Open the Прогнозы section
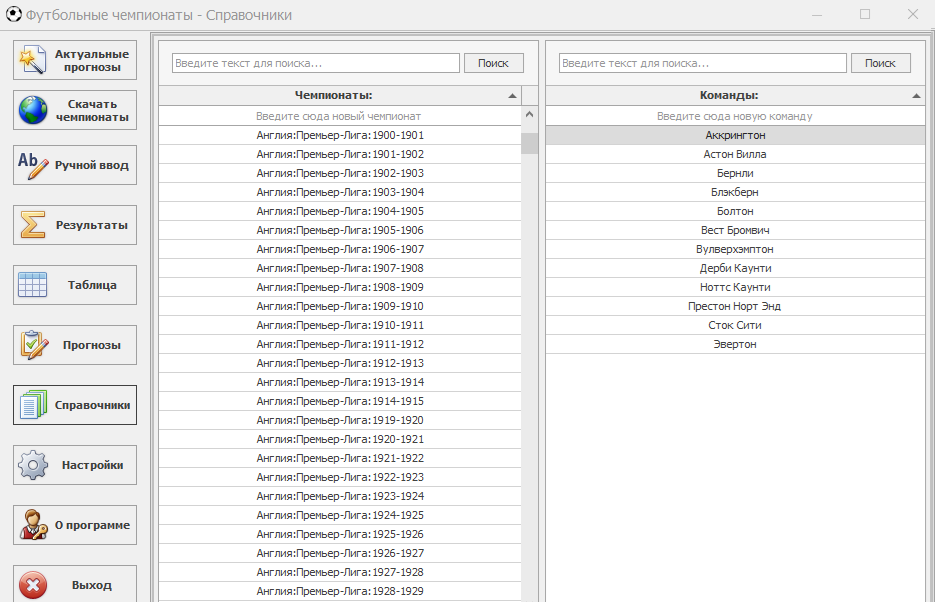The height and width of the screenshot is (602, 935). click(x=75, y=345)
